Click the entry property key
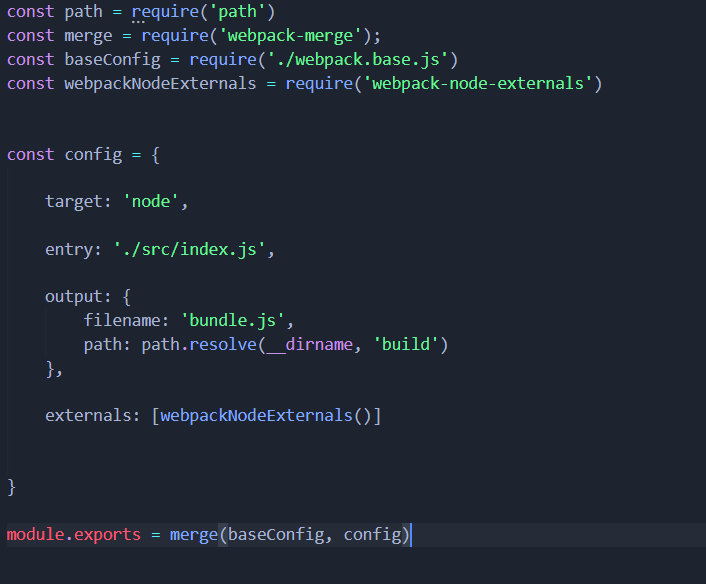The width and height of the screenshot is (706, 584). (70, 249)
